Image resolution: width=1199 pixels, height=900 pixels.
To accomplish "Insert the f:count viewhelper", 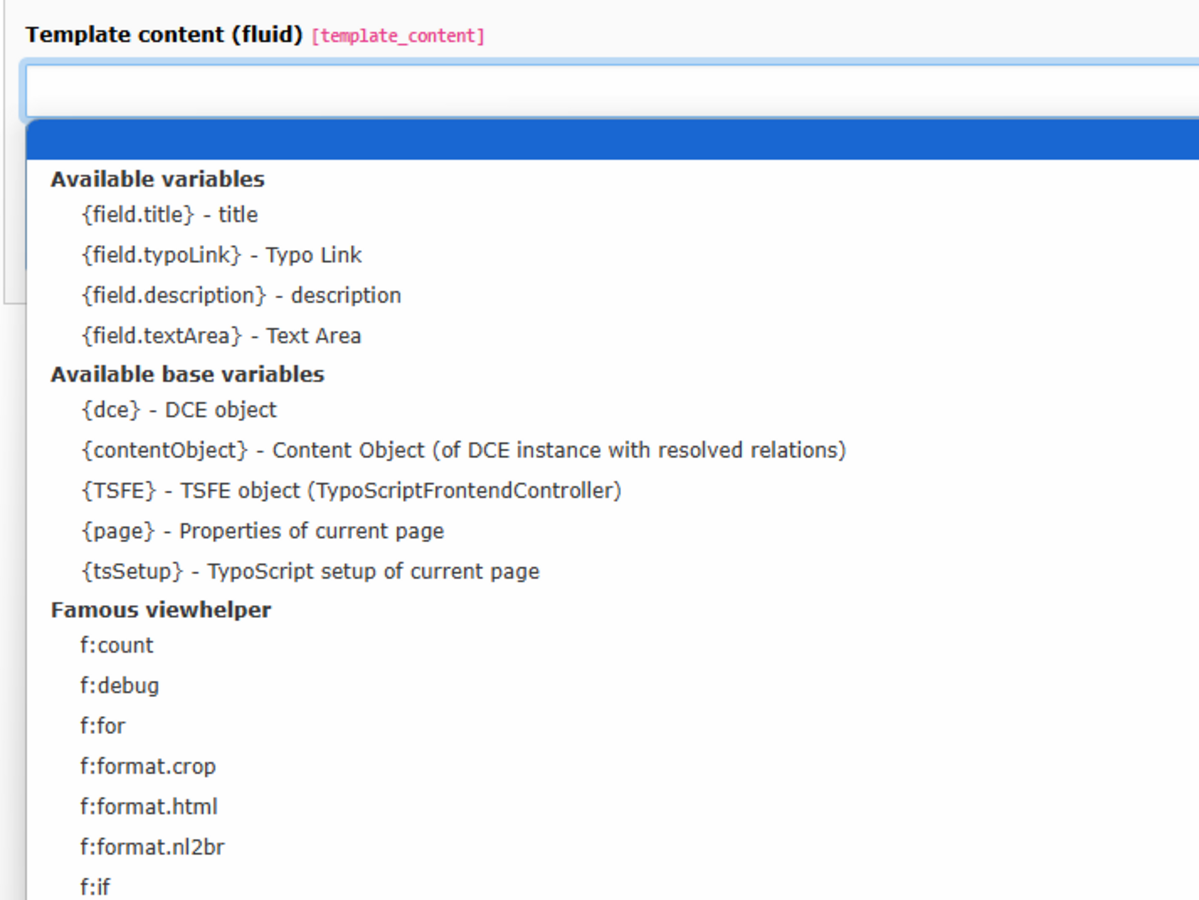I will point(612,646).
